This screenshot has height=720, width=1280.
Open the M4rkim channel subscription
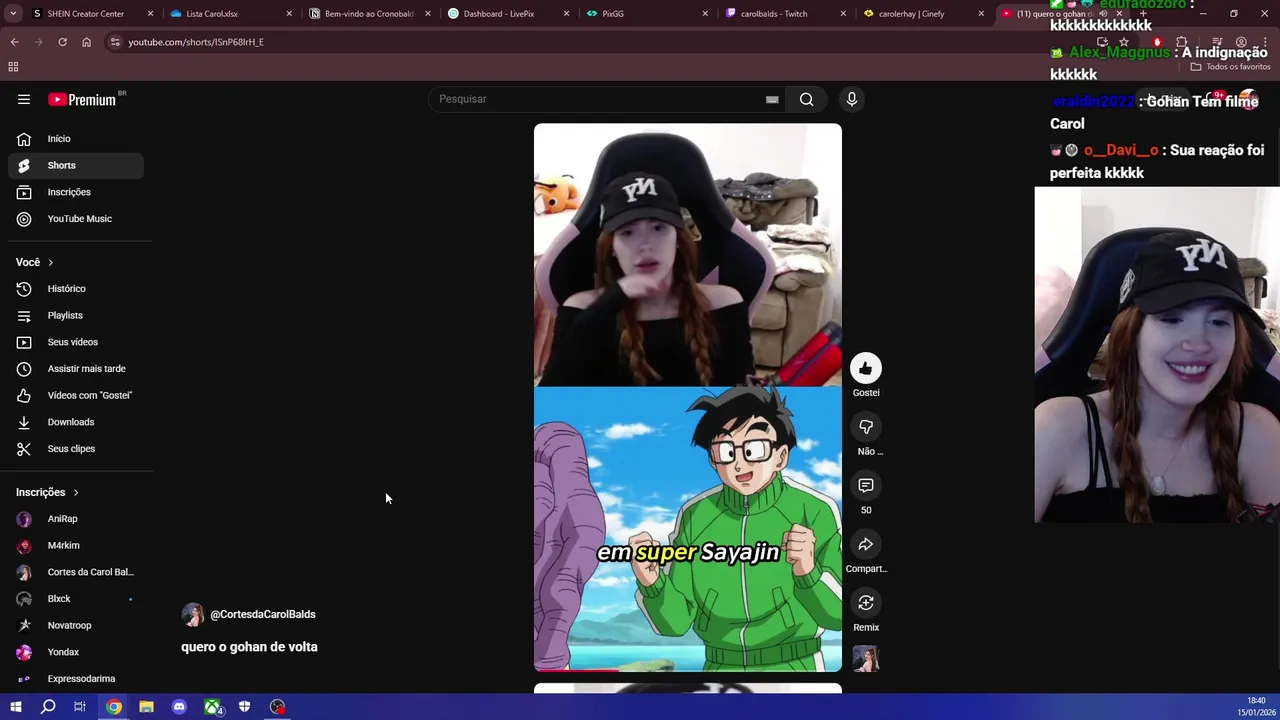pos(76,545)
